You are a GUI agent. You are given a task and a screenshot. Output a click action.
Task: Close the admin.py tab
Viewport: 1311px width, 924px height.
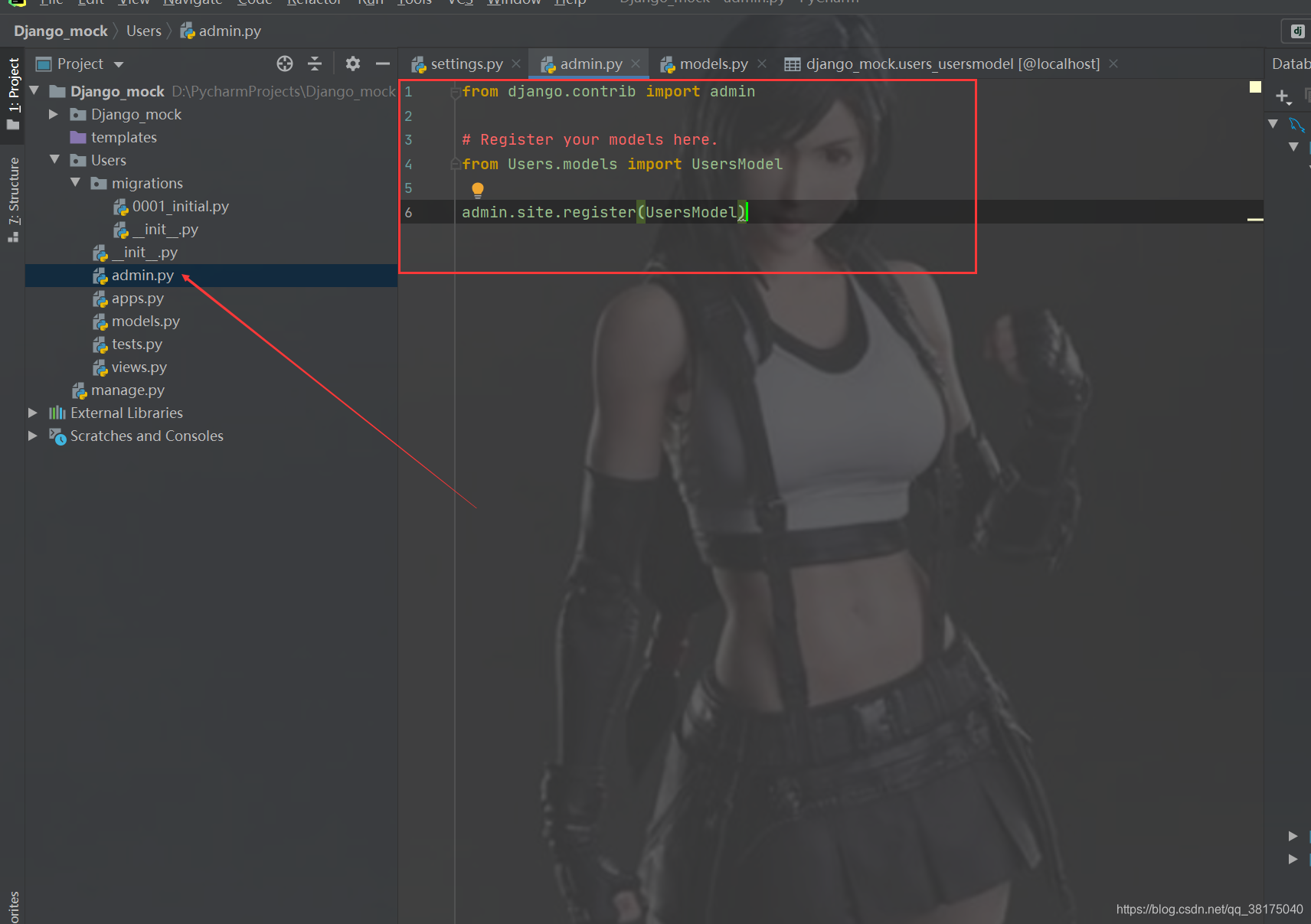636,64
